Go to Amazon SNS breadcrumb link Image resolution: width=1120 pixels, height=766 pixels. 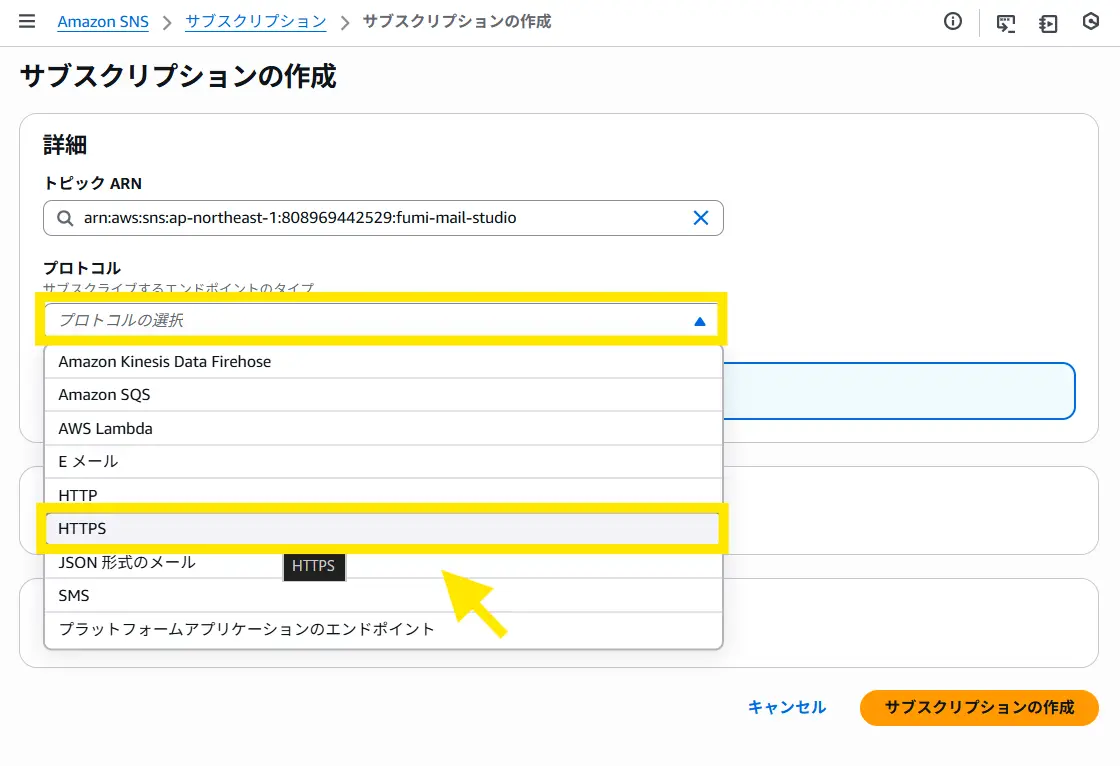(103, 22)
